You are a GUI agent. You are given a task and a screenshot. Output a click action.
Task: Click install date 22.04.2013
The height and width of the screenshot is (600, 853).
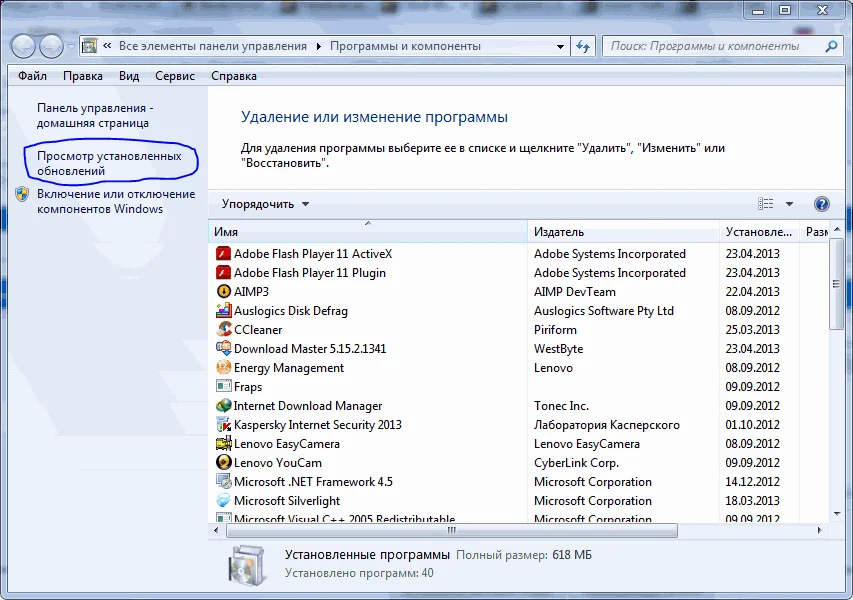tap(752, 292)
